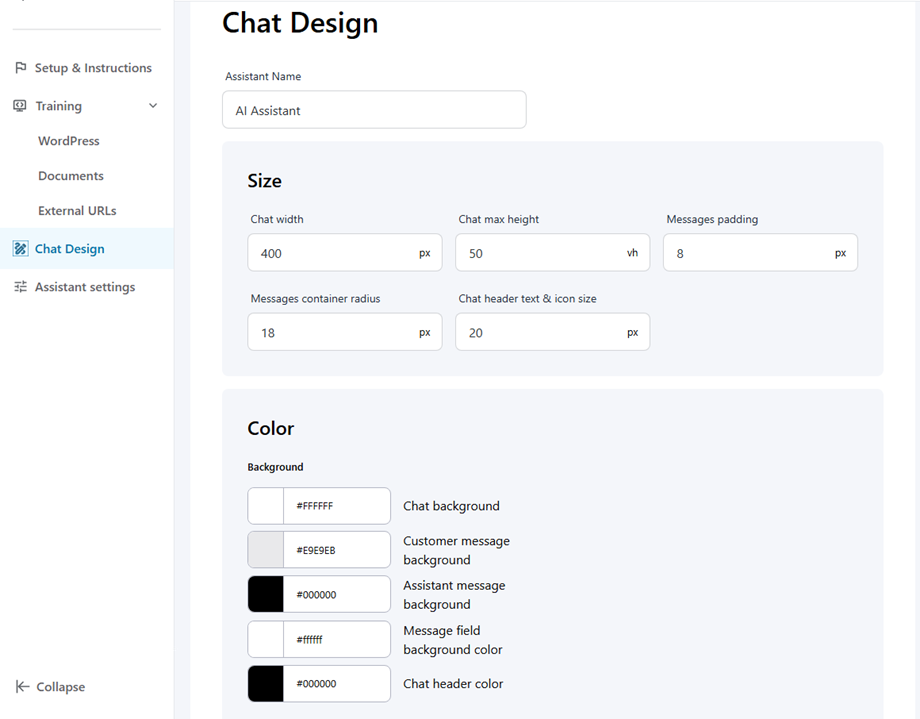
Task: Edit the Chat header color hex value
Action: tap(336, 684)
